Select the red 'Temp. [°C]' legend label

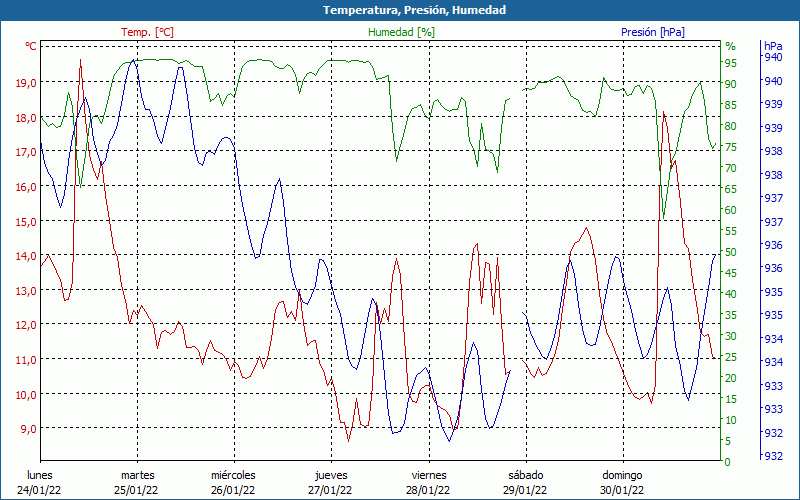tap(147, 32)
